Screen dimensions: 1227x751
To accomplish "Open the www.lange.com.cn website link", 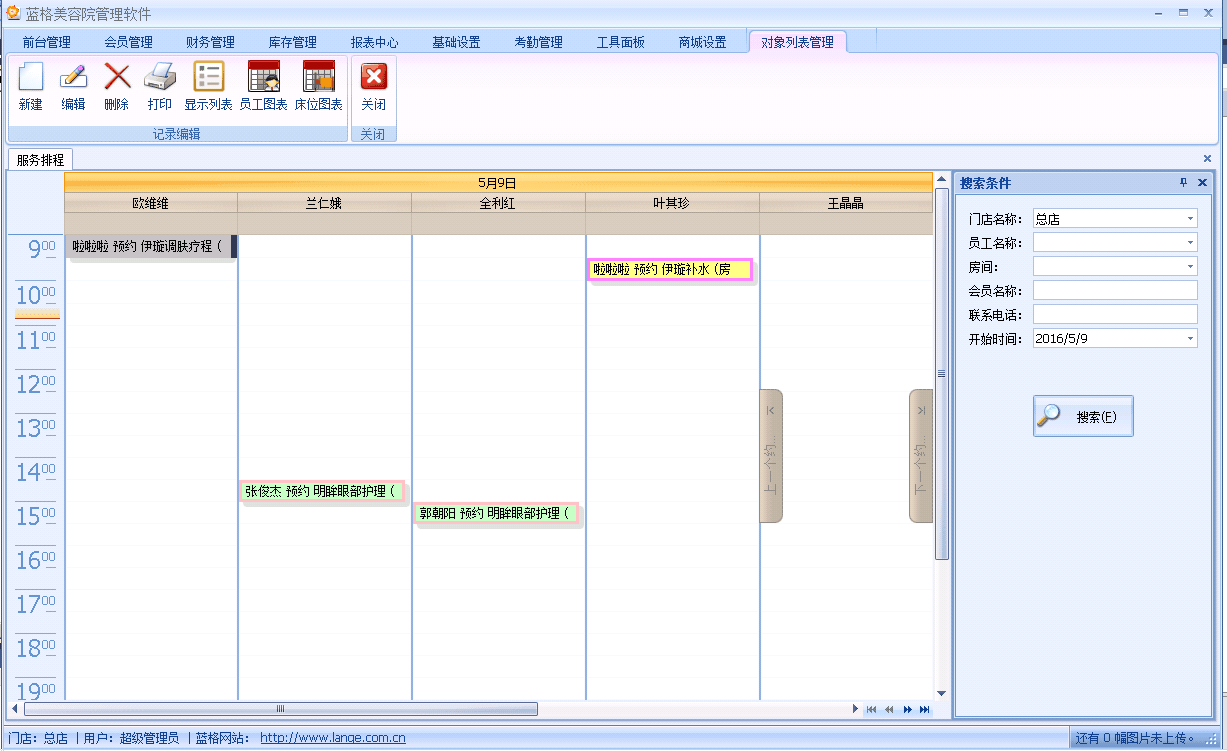I will coord(332,739).
